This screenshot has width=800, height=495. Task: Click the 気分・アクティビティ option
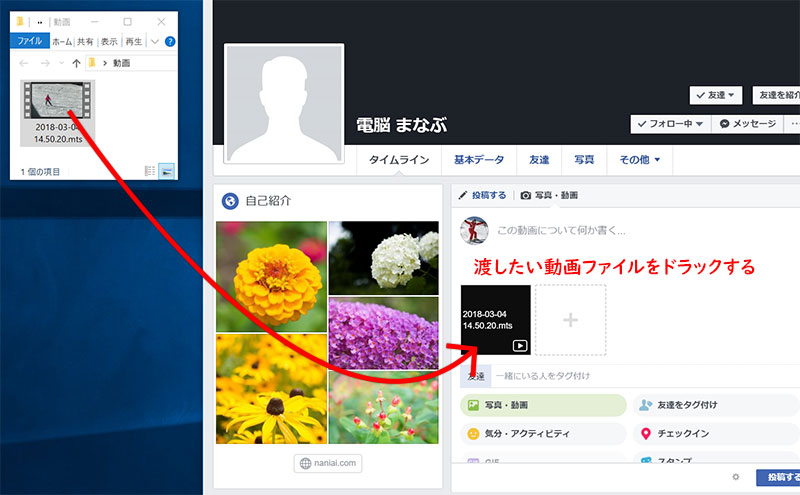click(543, 434)
